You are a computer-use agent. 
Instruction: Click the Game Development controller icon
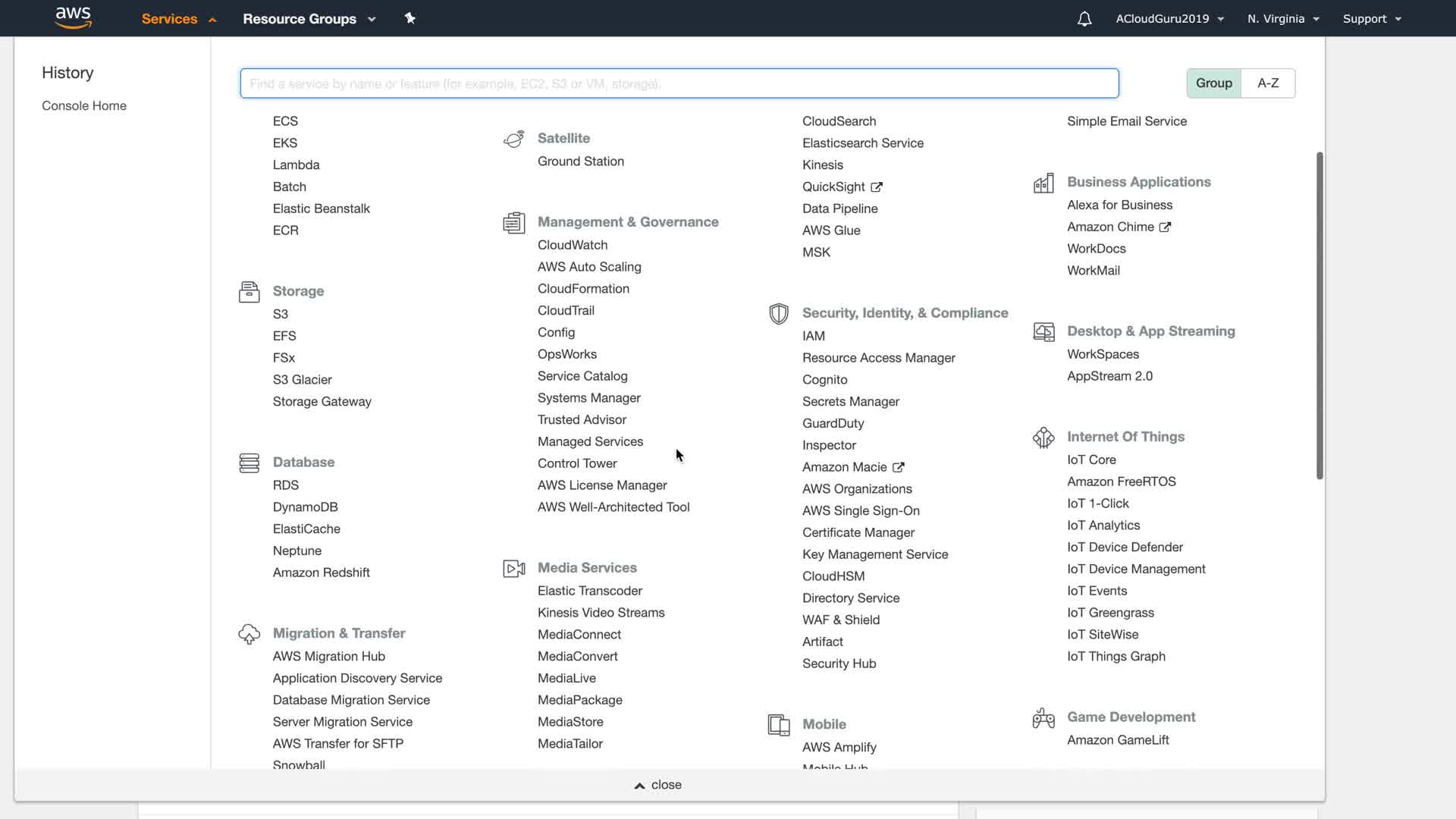point(1043,717)
